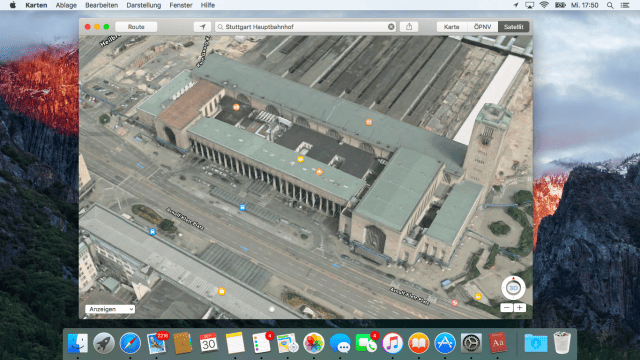Show current location with the arrow button
This screenshot has width=640, height=360.
[x=202, y=27]
